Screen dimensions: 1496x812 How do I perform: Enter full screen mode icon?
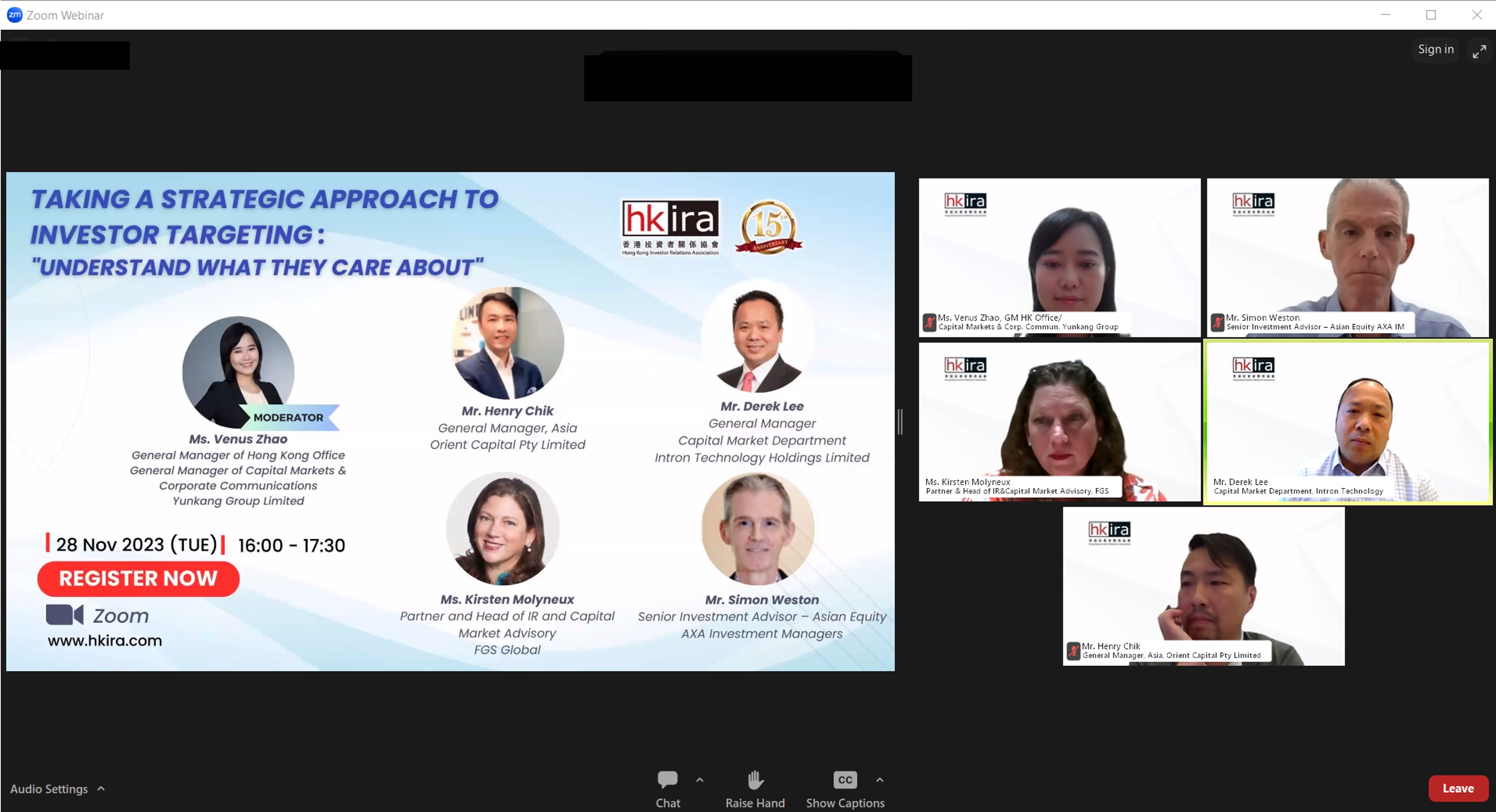tap(1479, 51)
